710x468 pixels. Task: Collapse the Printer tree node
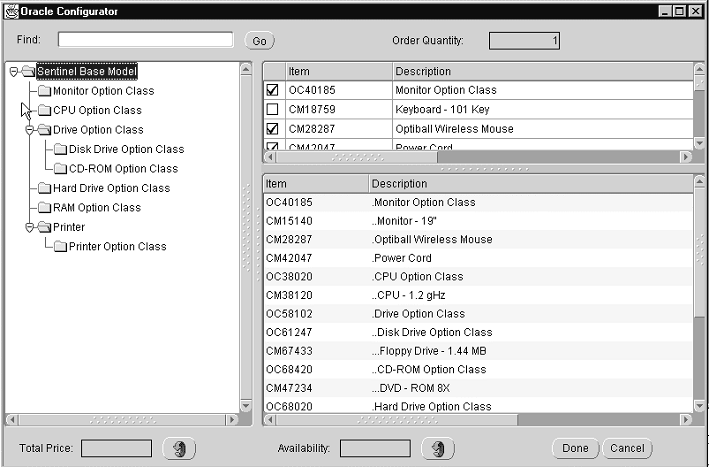[29, 227]
